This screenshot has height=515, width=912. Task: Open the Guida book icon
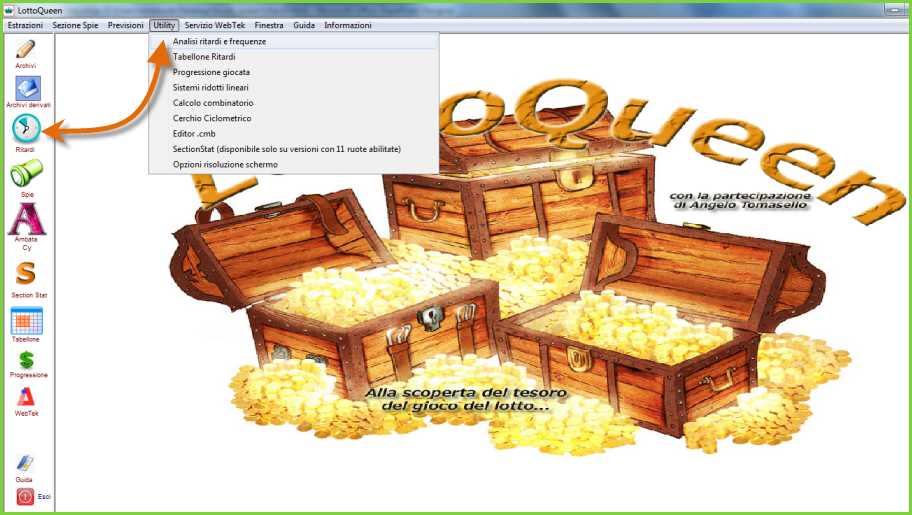pos(24,463)
